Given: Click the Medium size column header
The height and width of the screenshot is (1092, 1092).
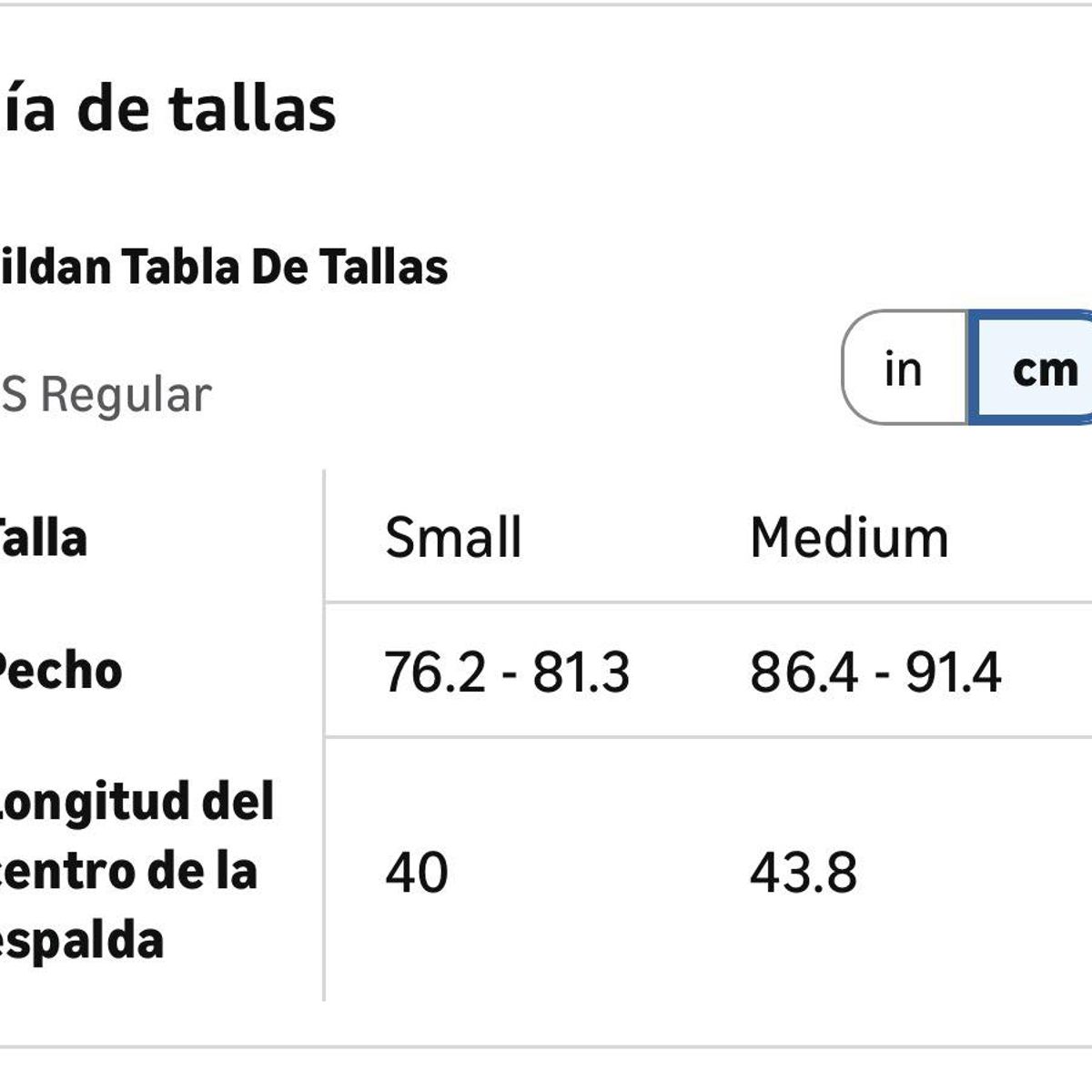Looking at the screenshot, I should tap(849, 537).
